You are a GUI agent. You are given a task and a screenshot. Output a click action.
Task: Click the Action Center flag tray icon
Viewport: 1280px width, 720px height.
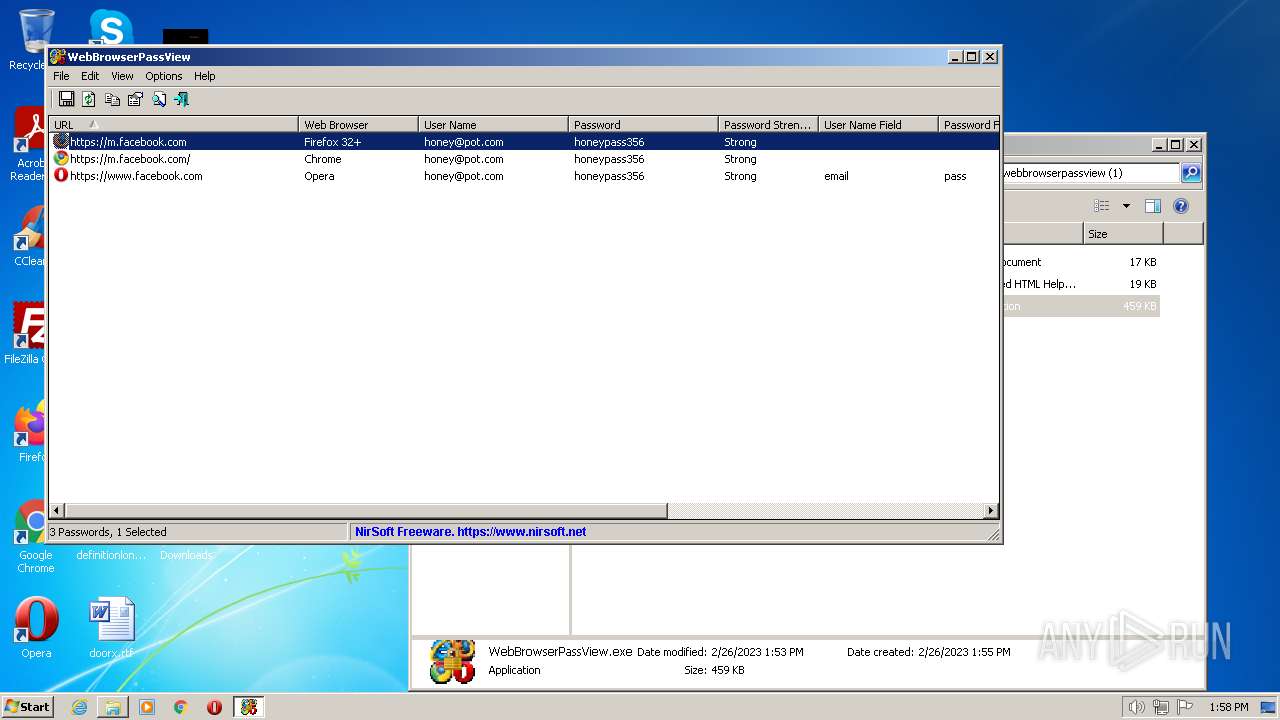[x=1185, y=707]
